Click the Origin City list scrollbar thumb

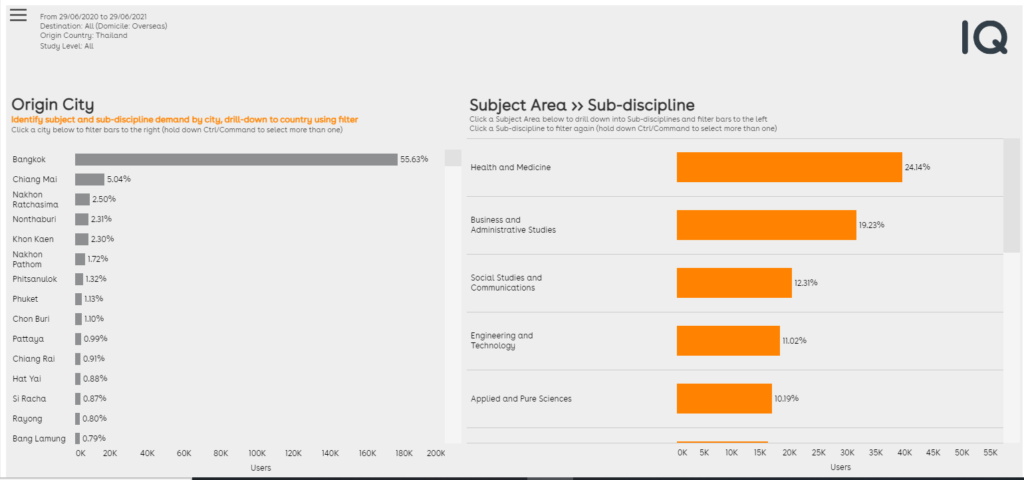click(x=453, y=158)
